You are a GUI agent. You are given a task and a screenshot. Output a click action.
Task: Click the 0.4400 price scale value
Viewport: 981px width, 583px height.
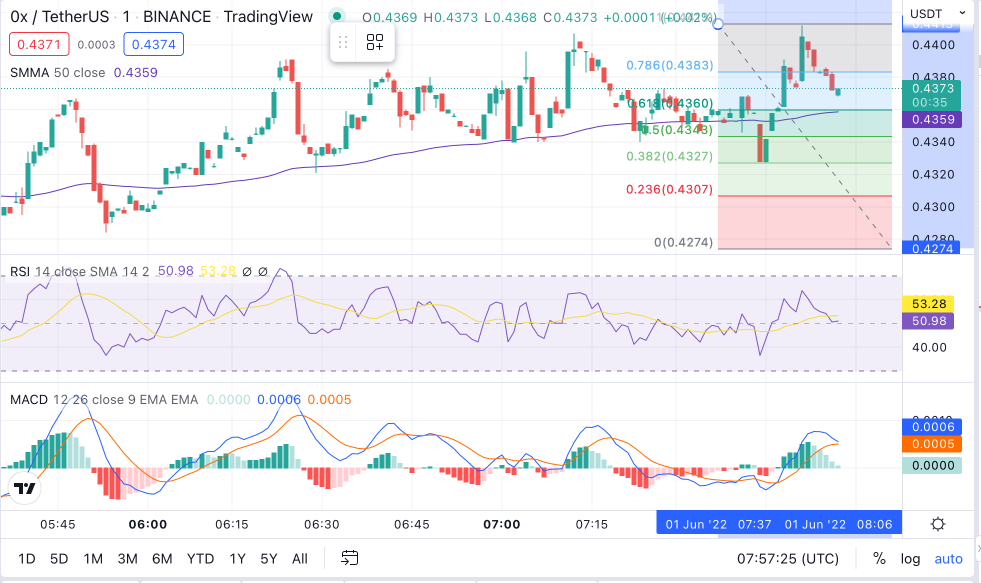[x=933, y=45]
